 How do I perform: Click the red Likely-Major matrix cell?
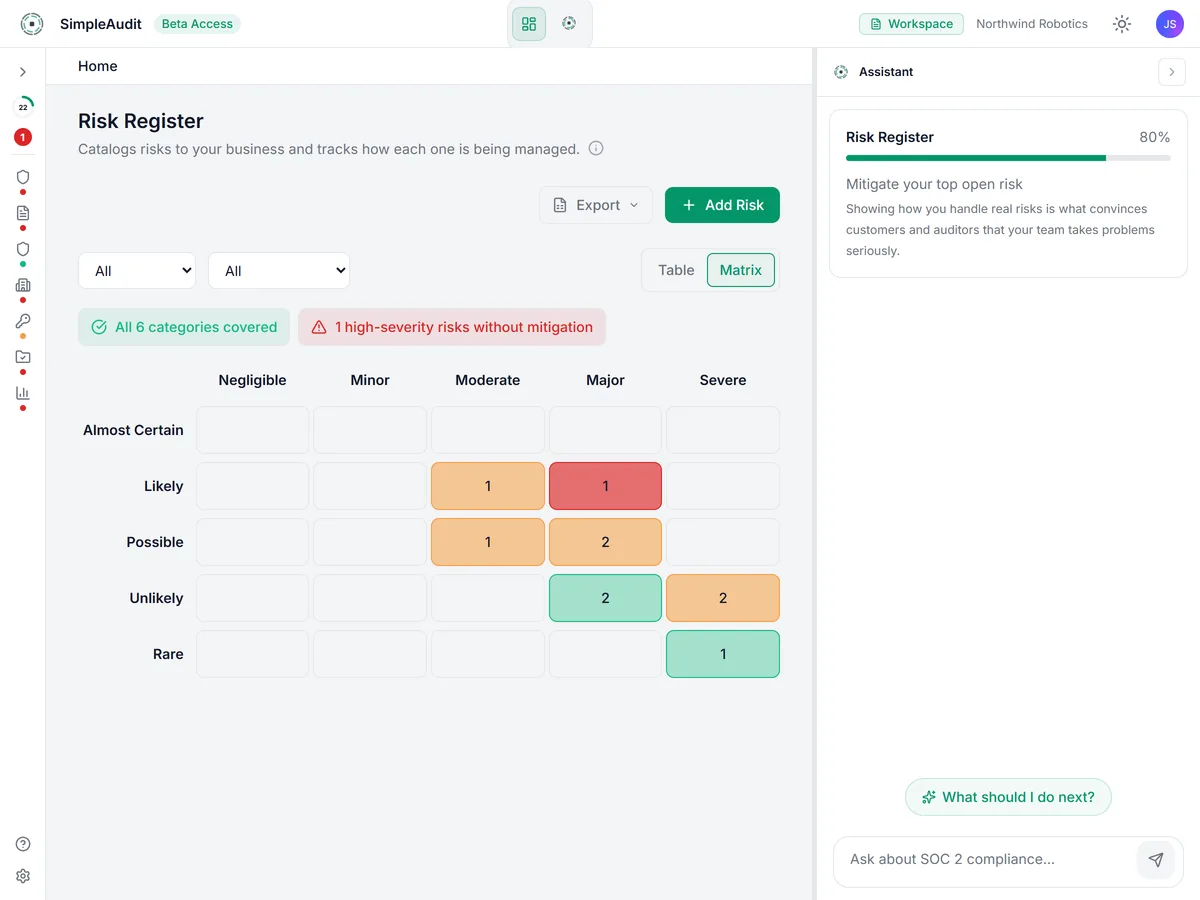click(x=605, y=486)
